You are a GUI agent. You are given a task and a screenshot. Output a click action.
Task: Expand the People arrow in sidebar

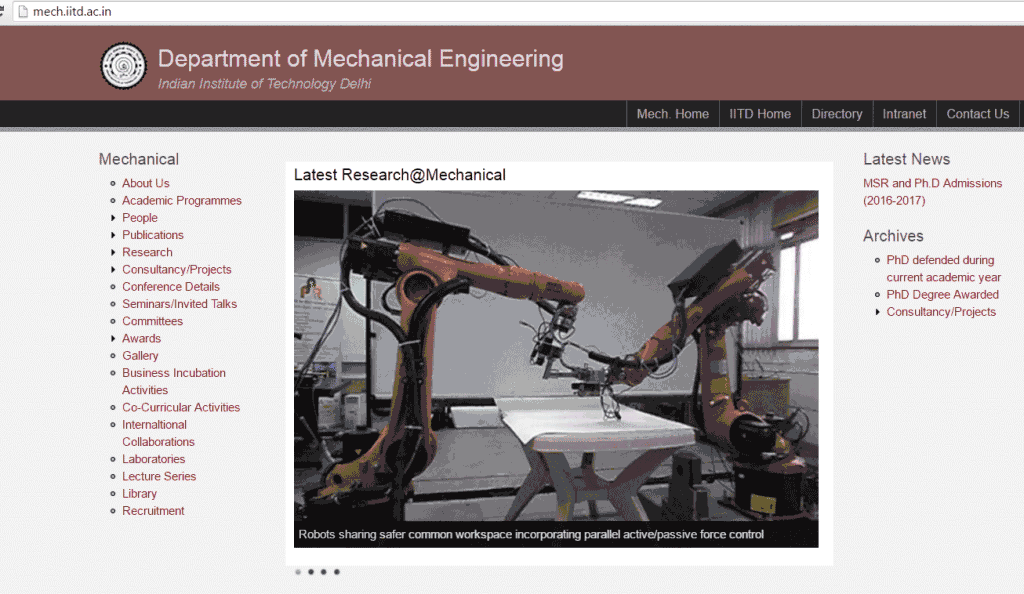(113, 218)
